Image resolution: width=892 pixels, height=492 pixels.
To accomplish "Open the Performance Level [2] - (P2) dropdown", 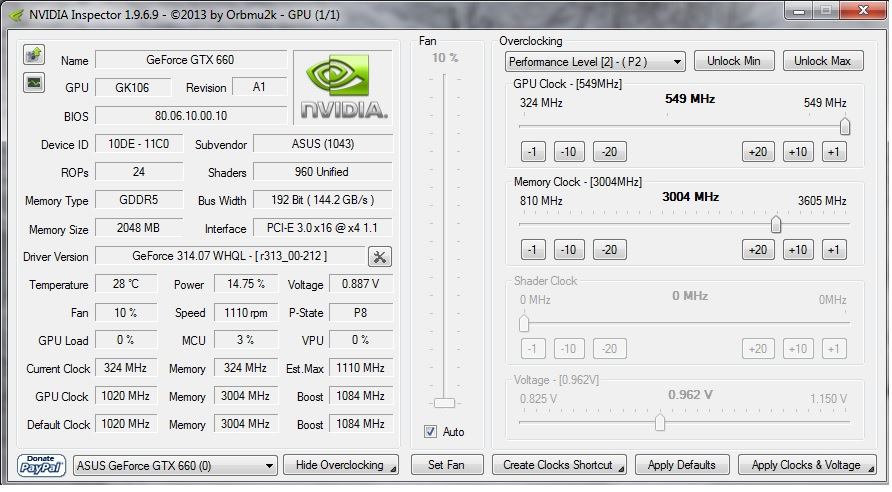I will point(595,61).
